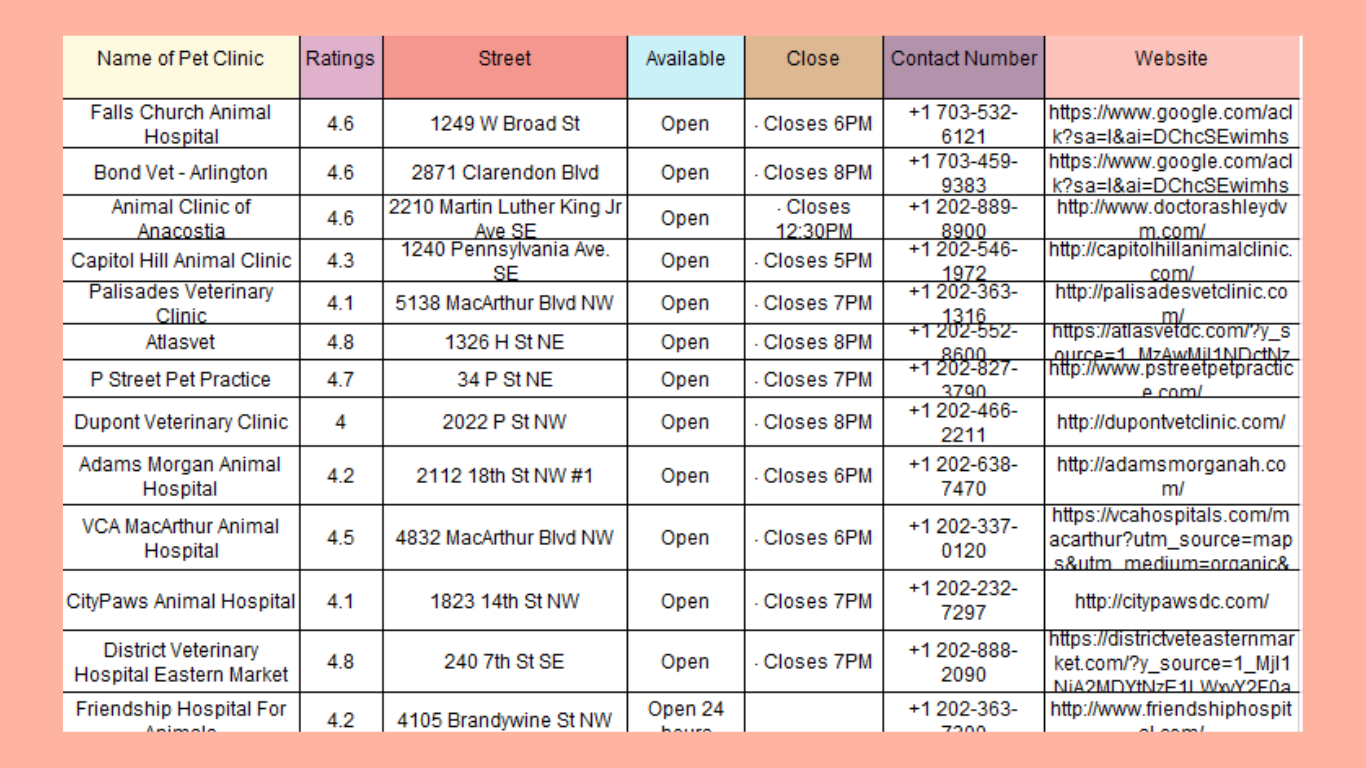Click the "Atlasvet" name cell
The width and height of the screenshot is (1366, 768).
click(181, 342)
